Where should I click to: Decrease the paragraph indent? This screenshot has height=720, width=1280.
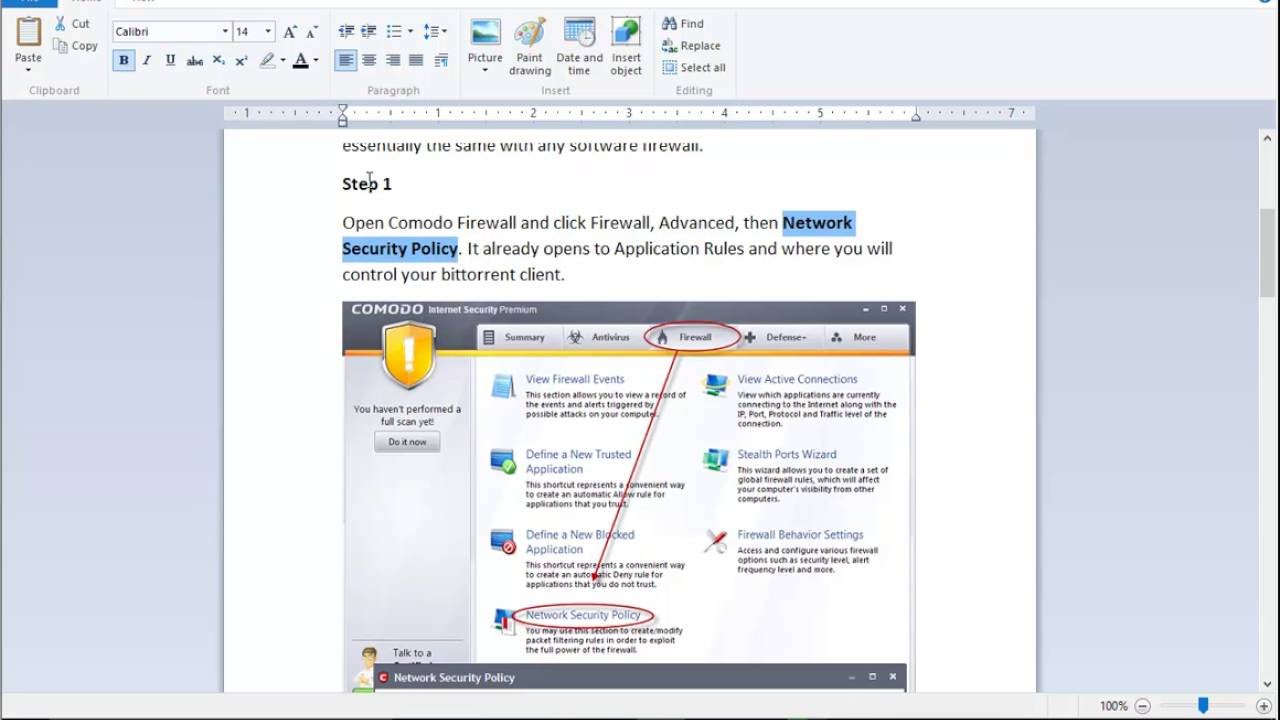(x=346, y=32)
